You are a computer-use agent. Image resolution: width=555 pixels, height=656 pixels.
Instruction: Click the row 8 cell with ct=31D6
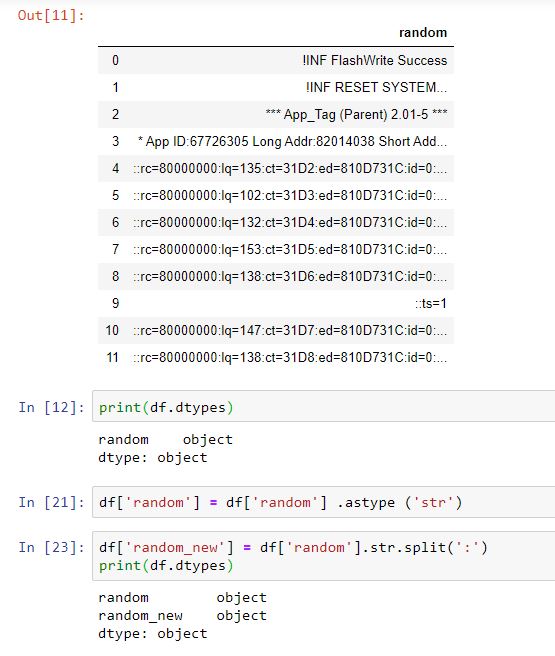tap(290, 276)
